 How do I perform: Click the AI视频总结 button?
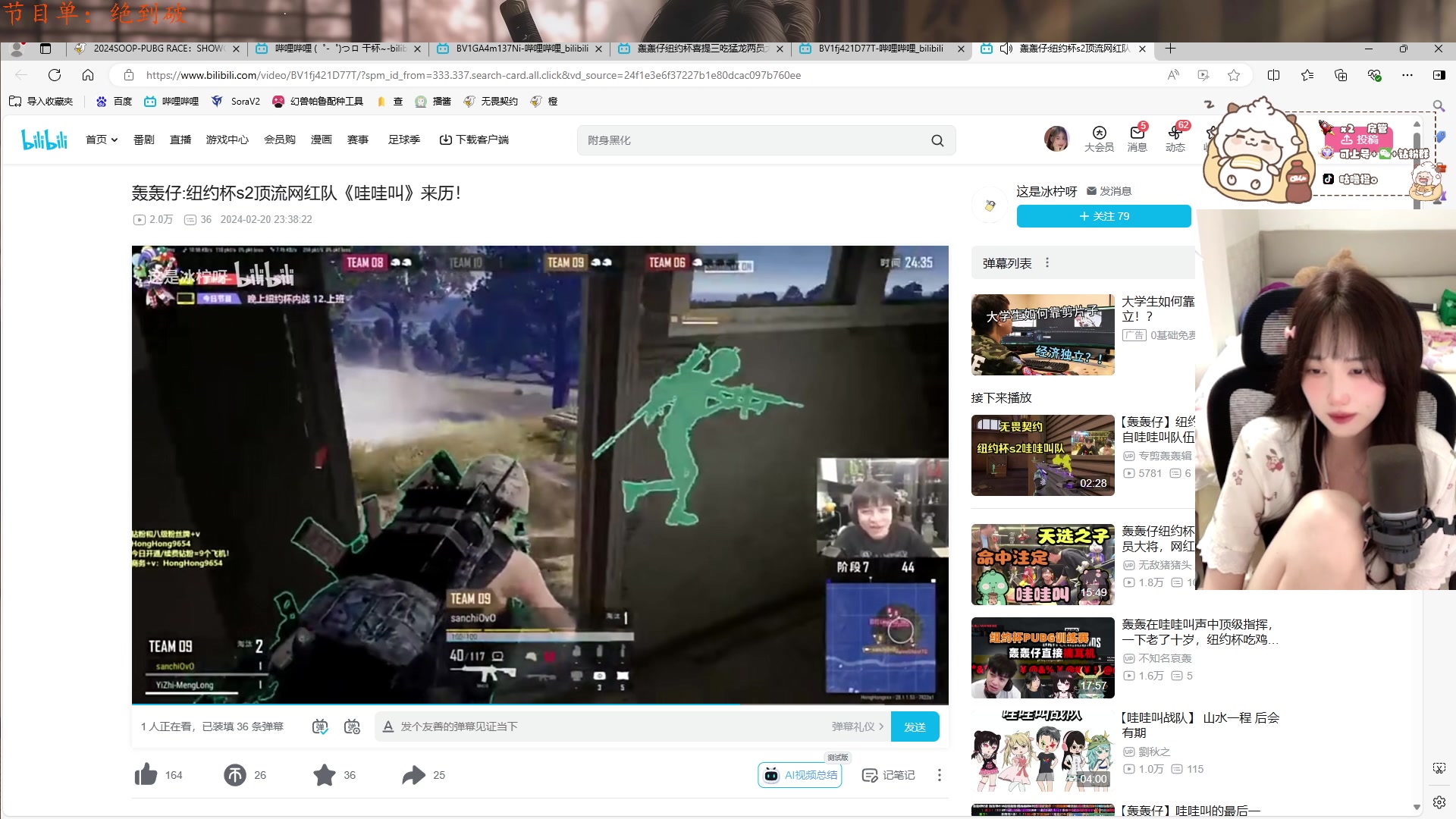(800, 775)
